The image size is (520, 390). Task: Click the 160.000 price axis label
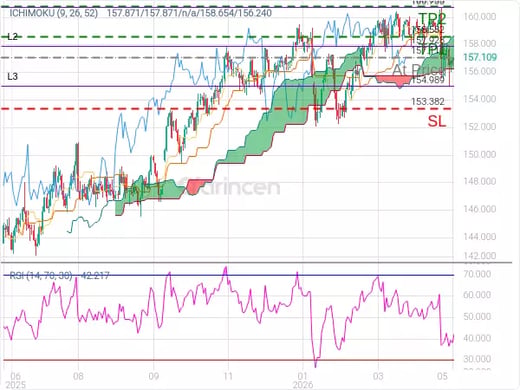coord(480,17)
